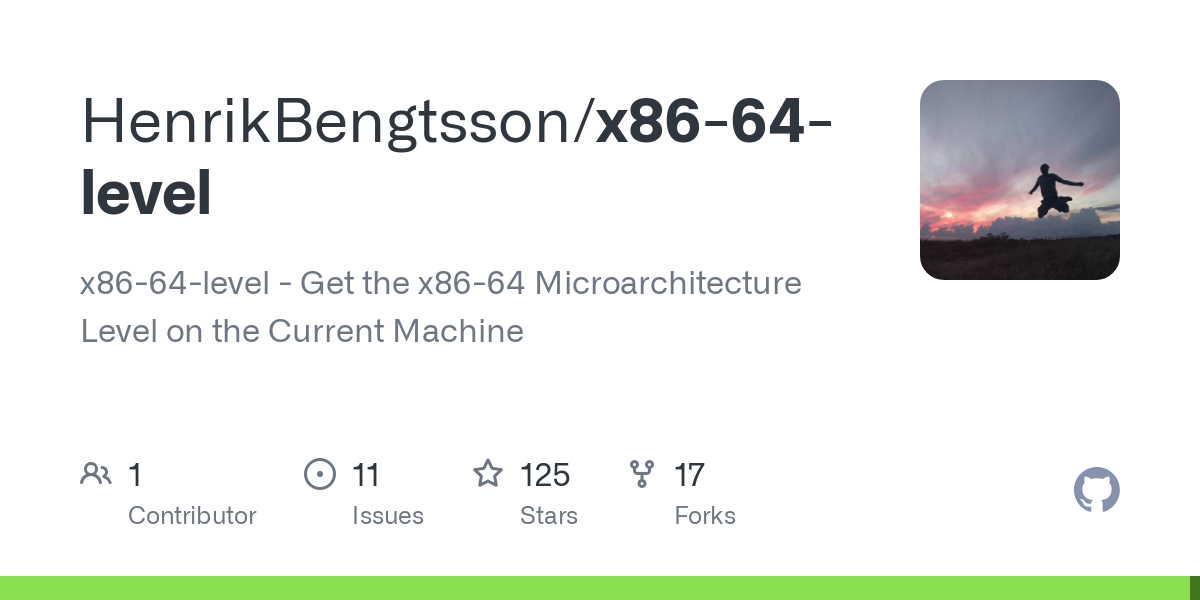This screenshot has width=1200, height=600.
Task: Select the repository description text
Action: click(441, 307)
